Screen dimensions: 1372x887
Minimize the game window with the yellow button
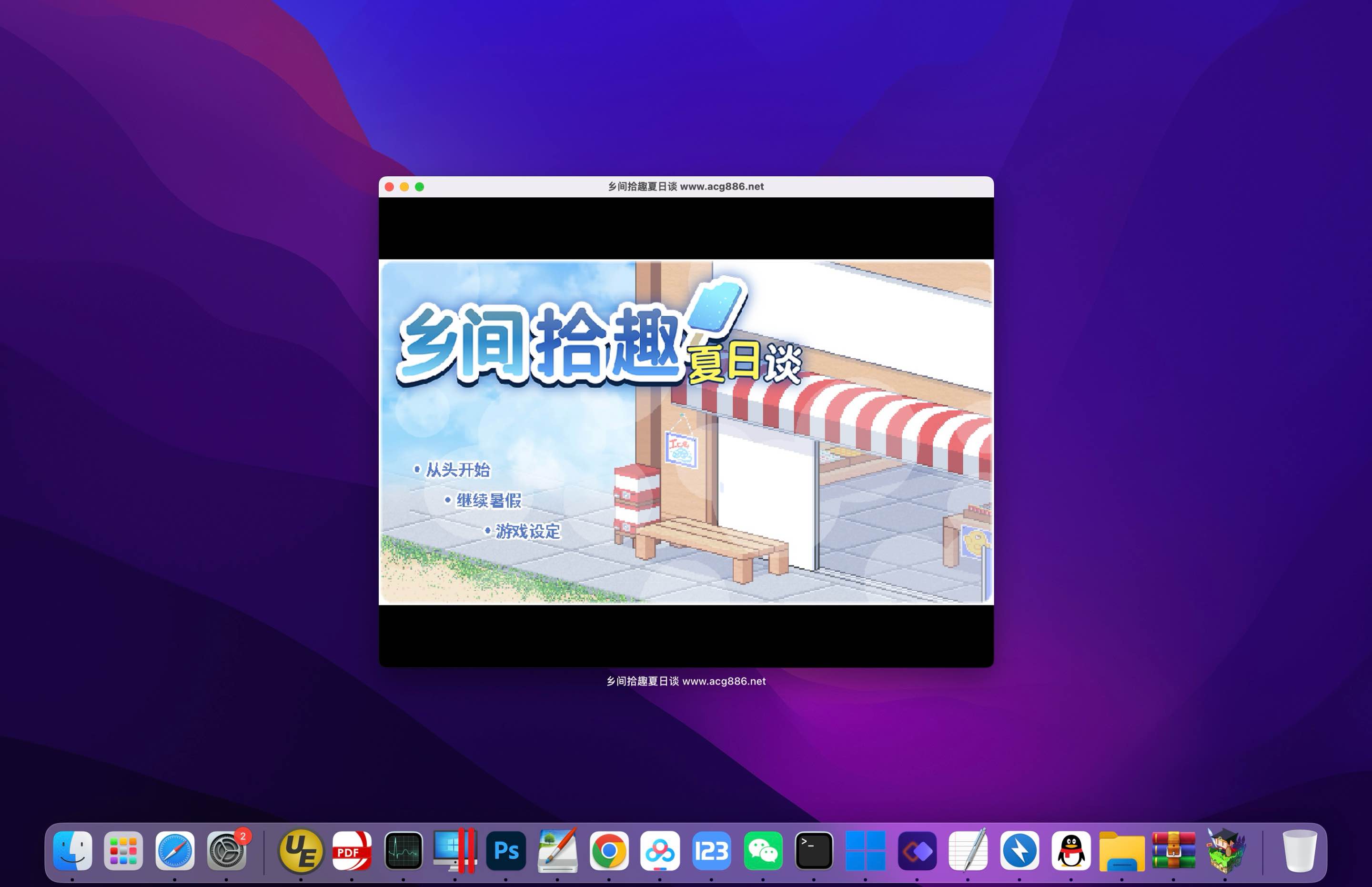click(404, 187)
